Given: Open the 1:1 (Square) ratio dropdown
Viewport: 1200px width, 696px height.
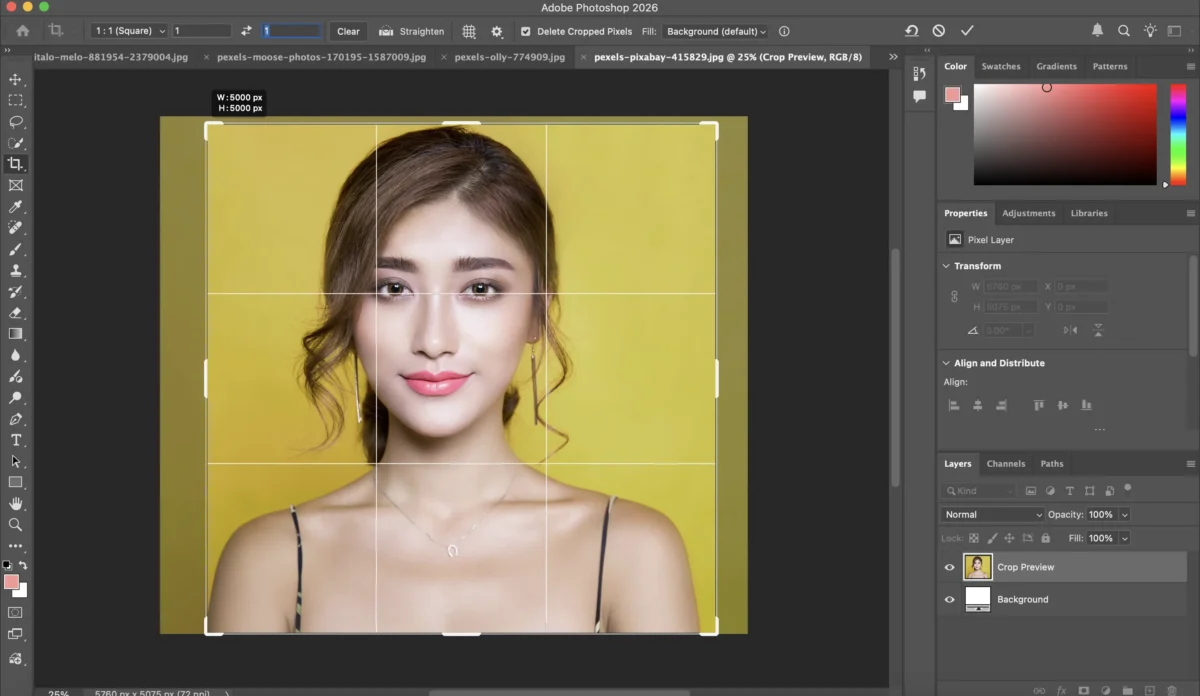Looking at the screenshot, I should coord(127,31).
